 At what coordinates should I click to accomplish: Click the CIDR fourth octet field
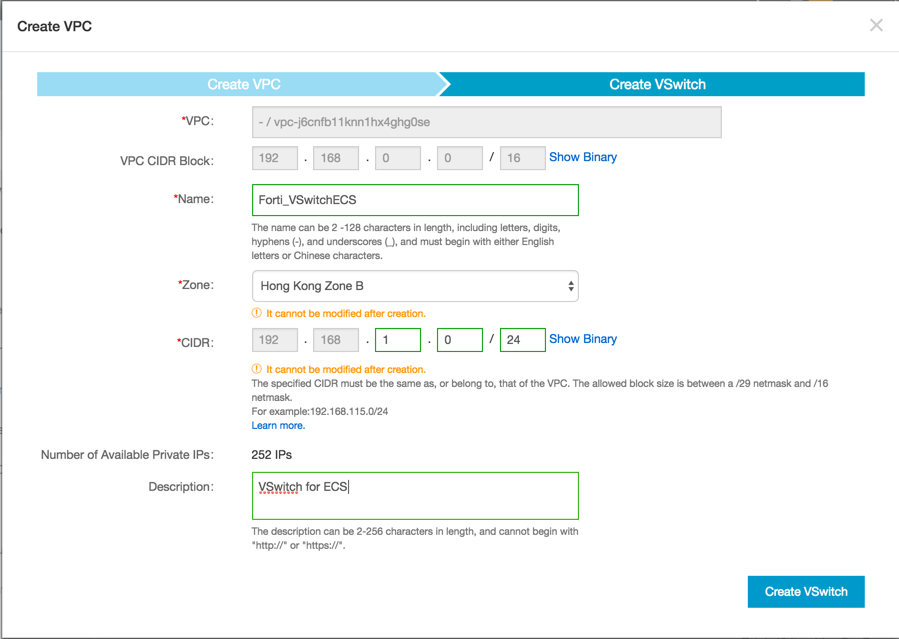point(460,340)
